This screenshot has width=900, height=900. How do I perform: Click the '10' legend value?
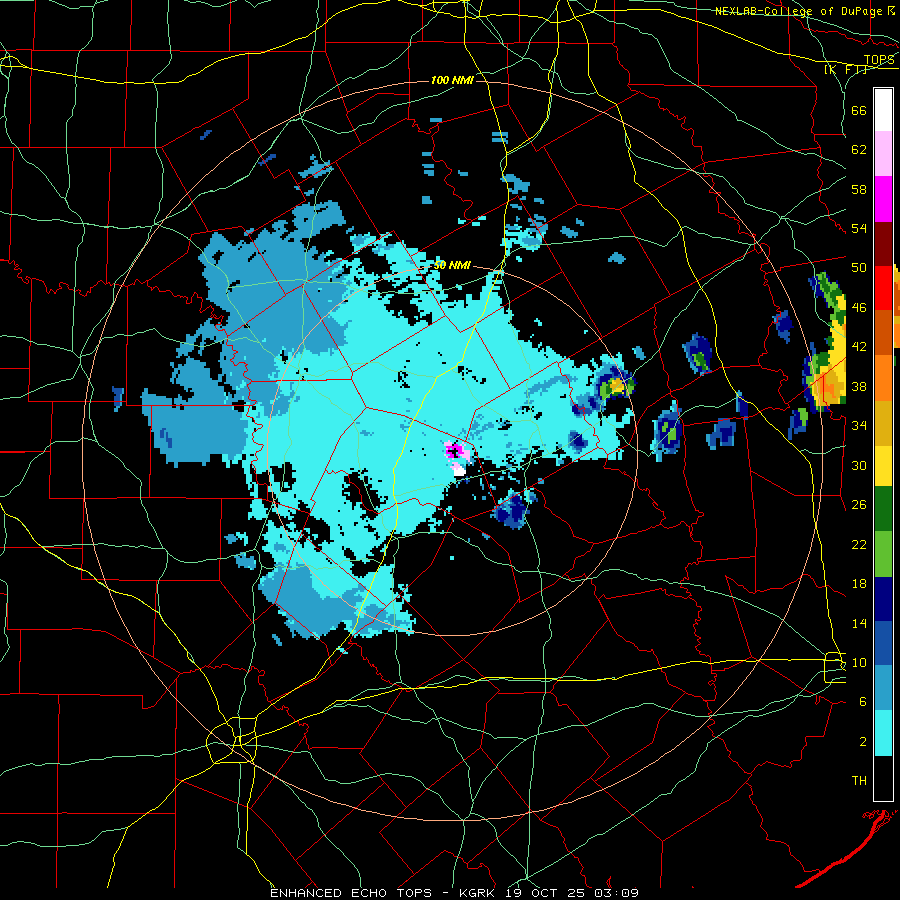859,662
